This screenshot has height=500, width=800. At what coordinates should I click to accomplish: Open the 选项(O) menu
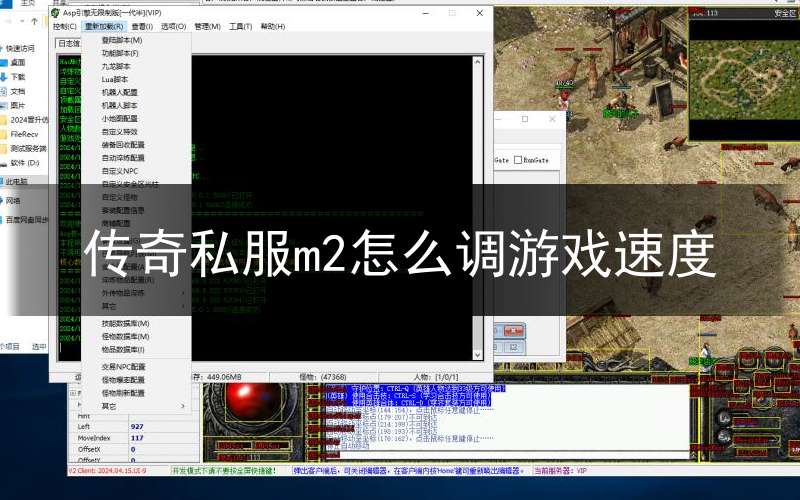point(173,27)
